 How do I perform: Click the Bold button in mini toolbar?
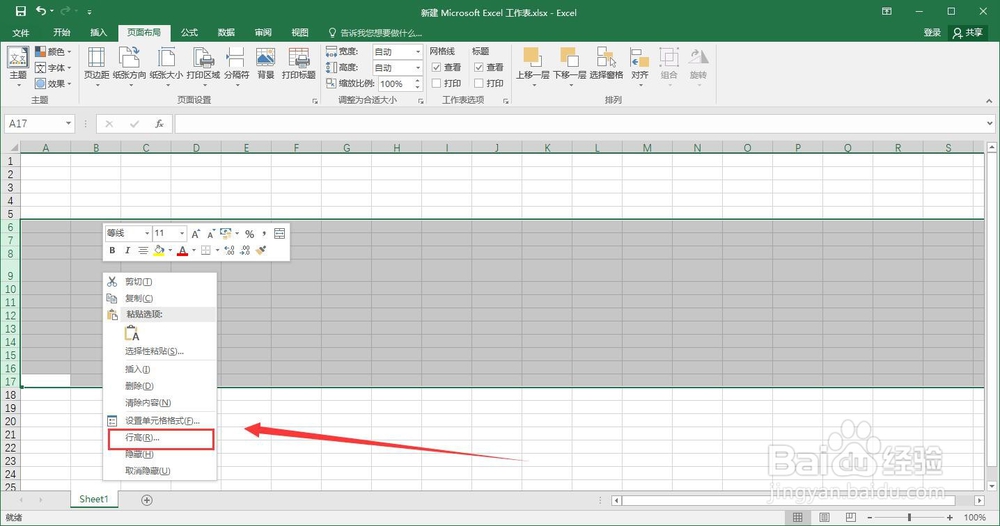click(112, 251)
